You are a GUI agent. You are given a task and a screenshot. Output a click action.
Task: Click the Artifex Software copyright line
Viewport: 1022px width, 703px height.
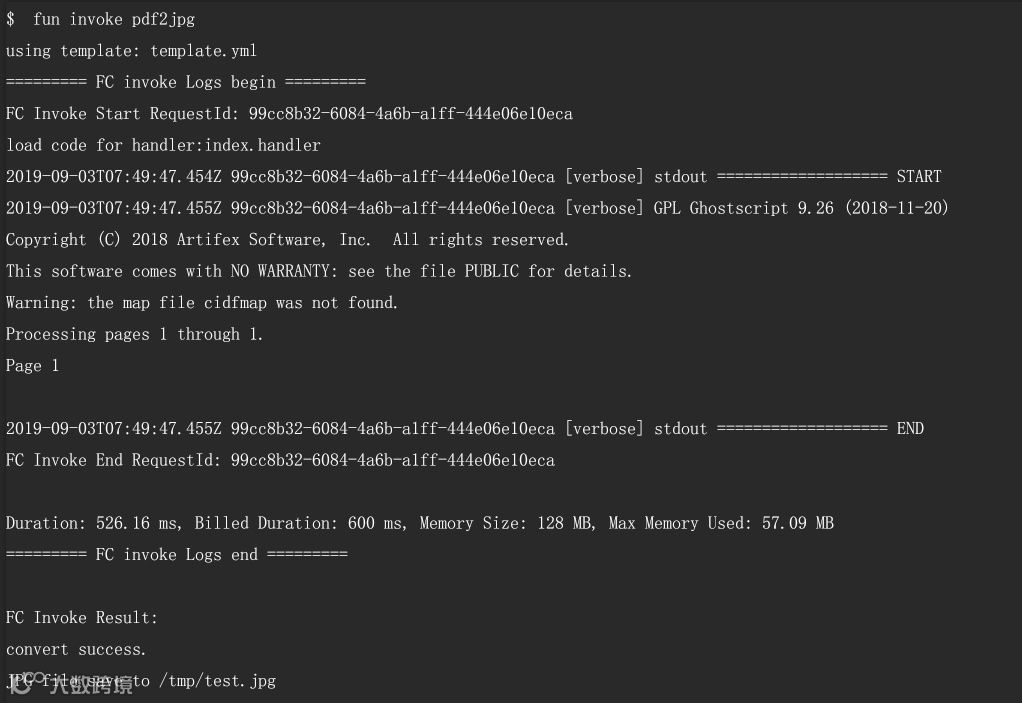point(287,239)
